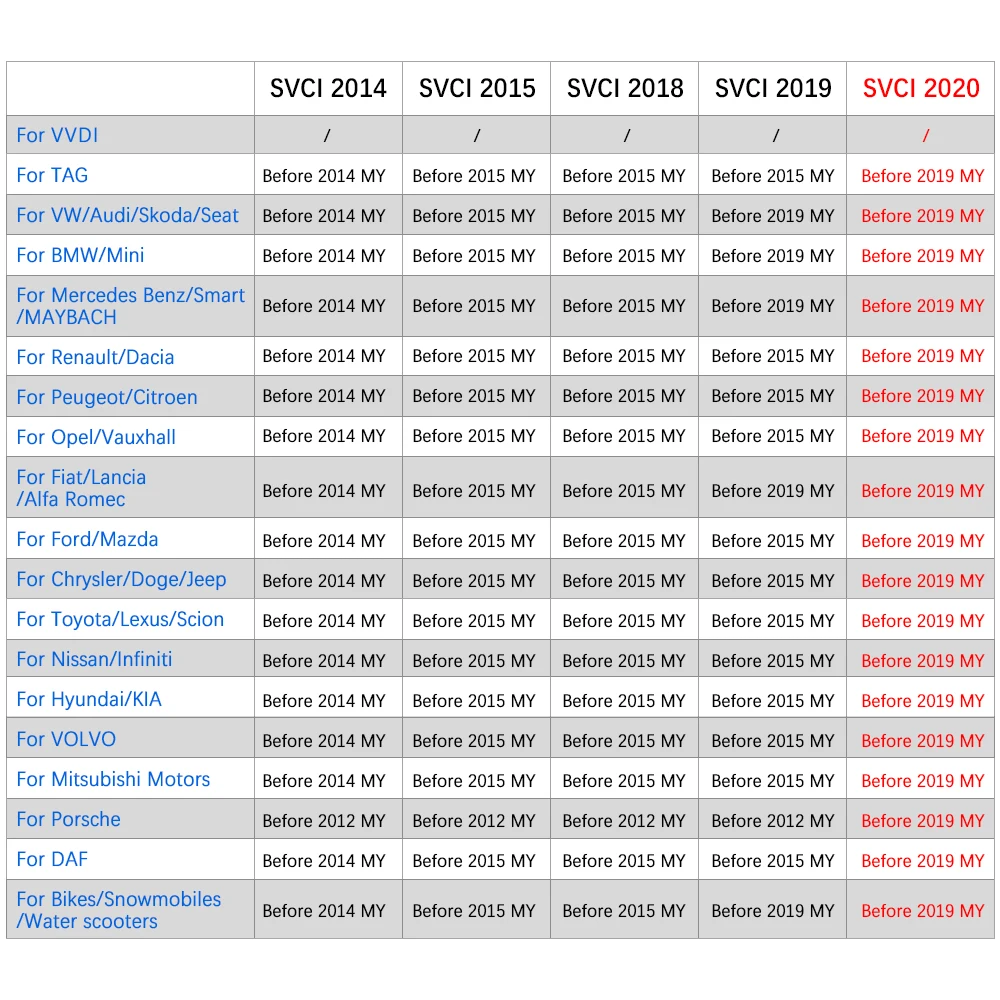
Task: Click the For TAG row label
Action: point(52,175)
